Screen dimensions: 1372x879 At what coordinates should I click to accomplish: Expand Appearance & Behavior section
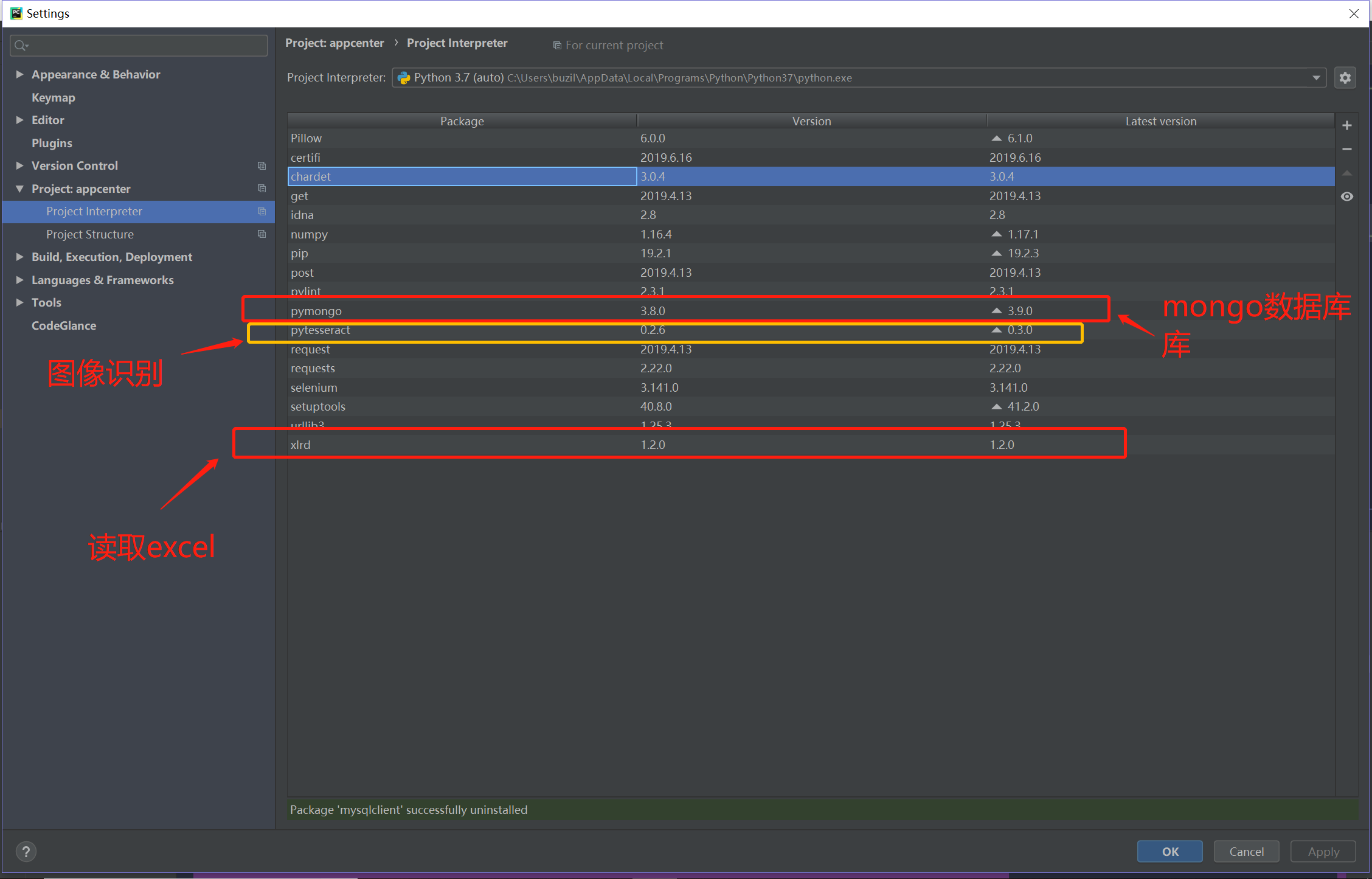19,74
